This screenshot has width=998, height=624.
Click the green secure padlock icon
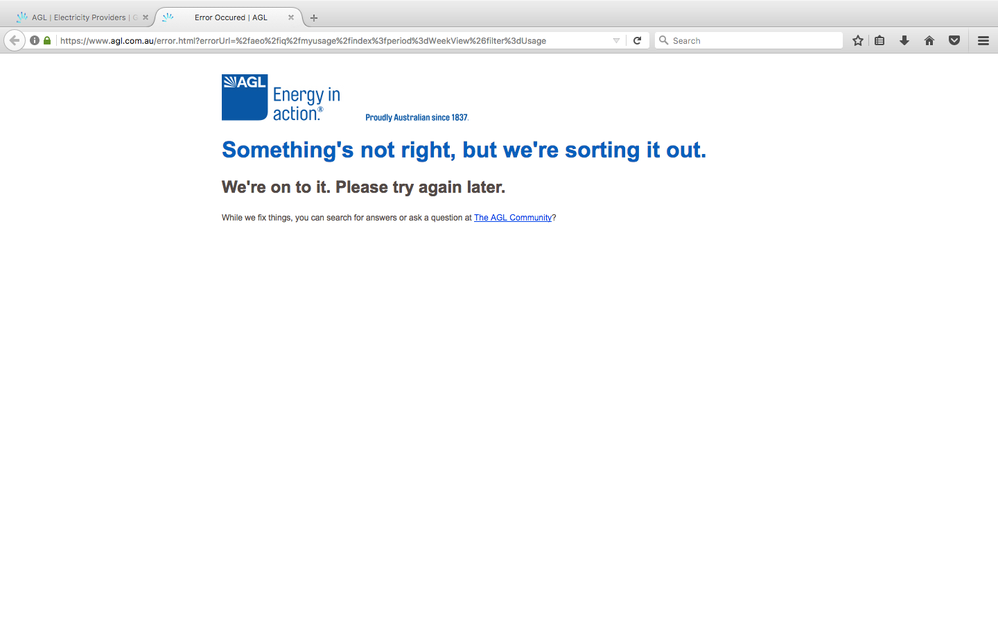pyautogui.click(x=47, y=40)
